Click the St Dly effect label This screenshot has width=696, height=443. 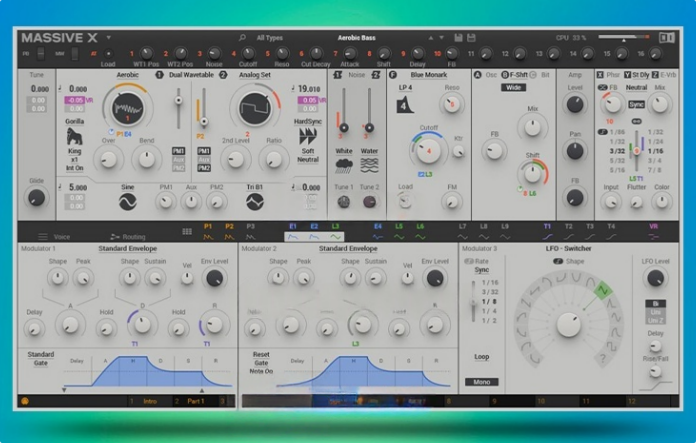[x=640, y=75]
